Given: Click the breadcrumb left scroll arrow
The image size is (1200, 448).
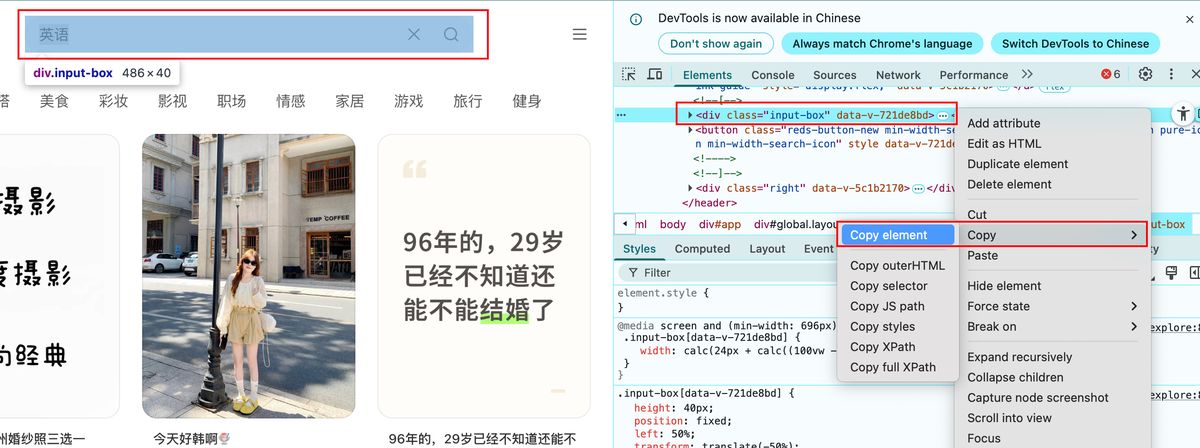Looking at the screenshot, I should (625, 224).
